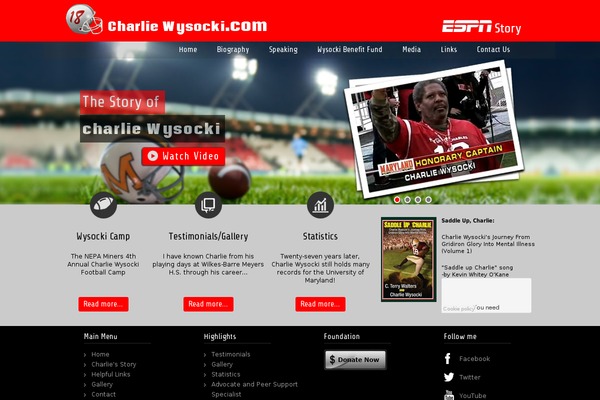This screenshot has width=600, height=400.
Task: Play the Watch Video button
Action: click(183, 156)
